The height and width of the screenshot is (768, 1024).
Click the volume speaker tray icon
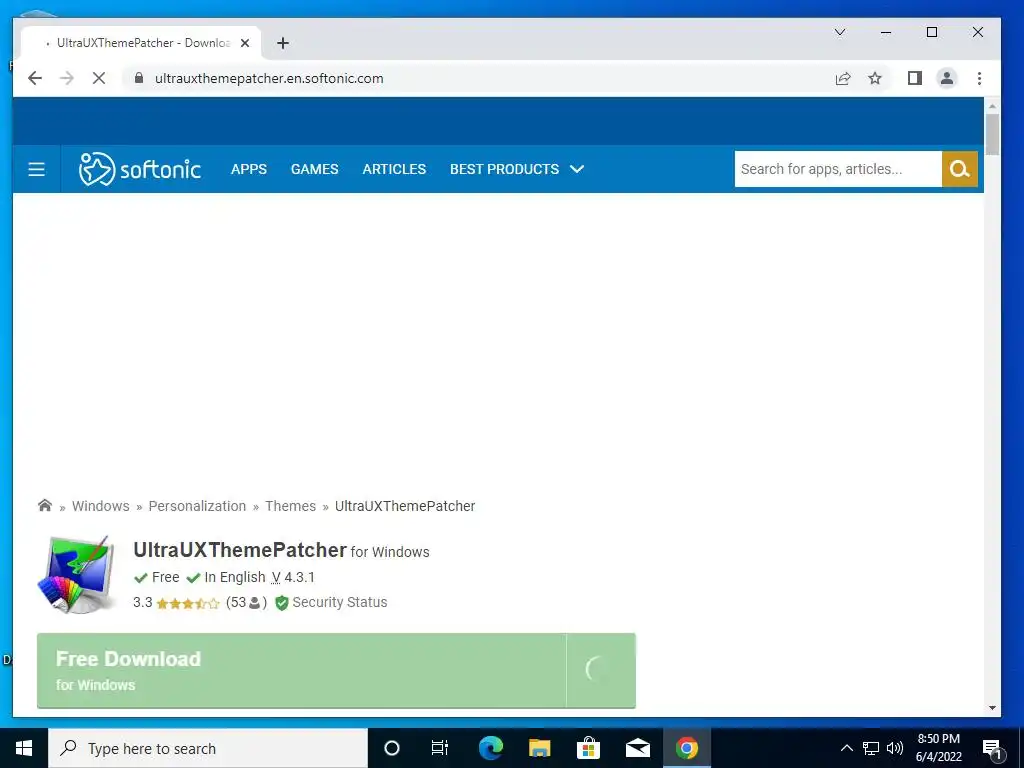895,748
